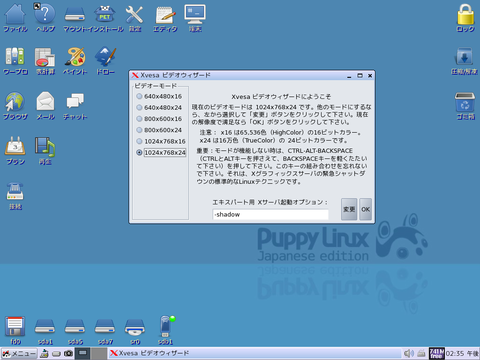This screenshot has height=360, width=480.
Task: Open the ゴミ箱 trash bin icon
Action: (465, 102)
